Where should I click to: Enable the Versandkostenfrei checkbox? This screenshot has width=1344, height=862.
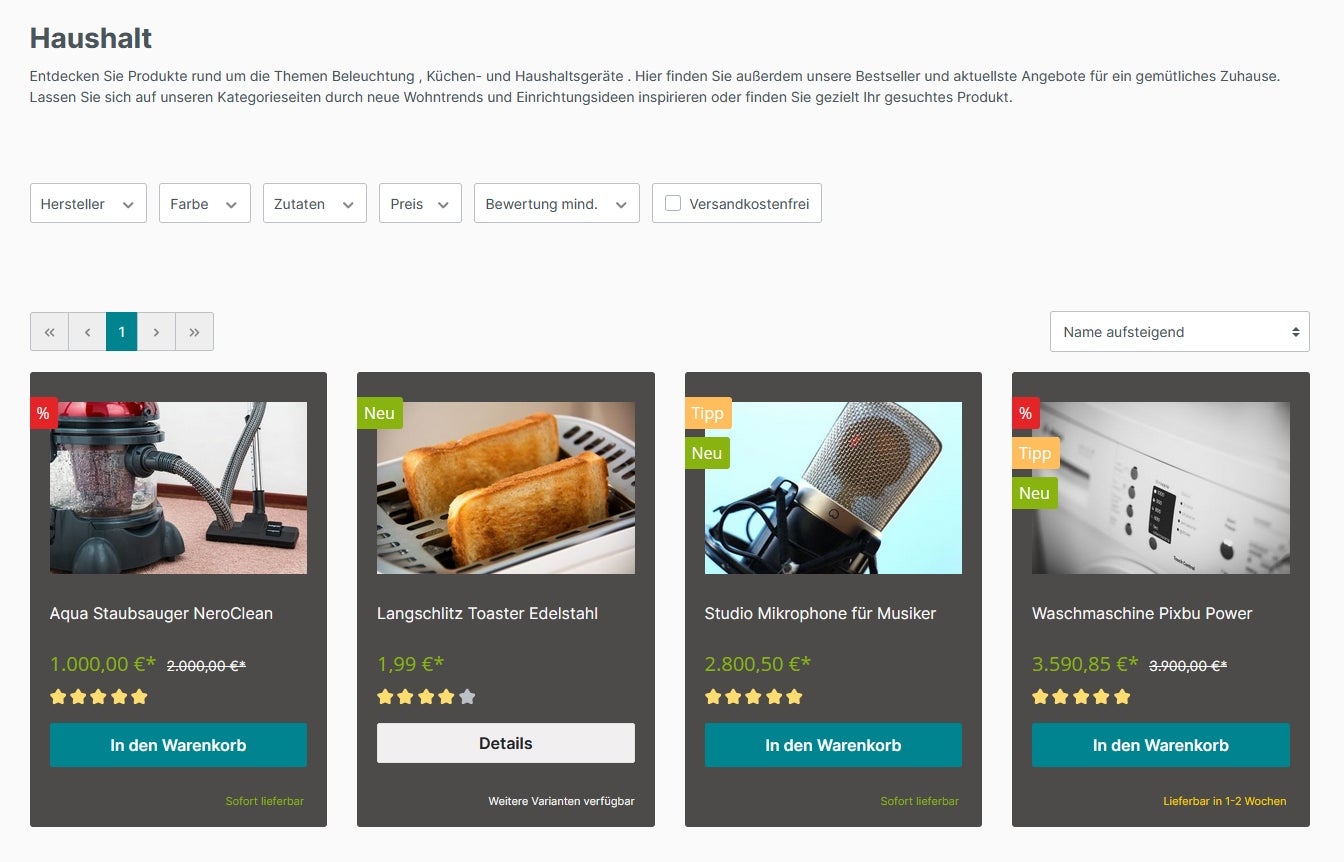coord(673,203)
